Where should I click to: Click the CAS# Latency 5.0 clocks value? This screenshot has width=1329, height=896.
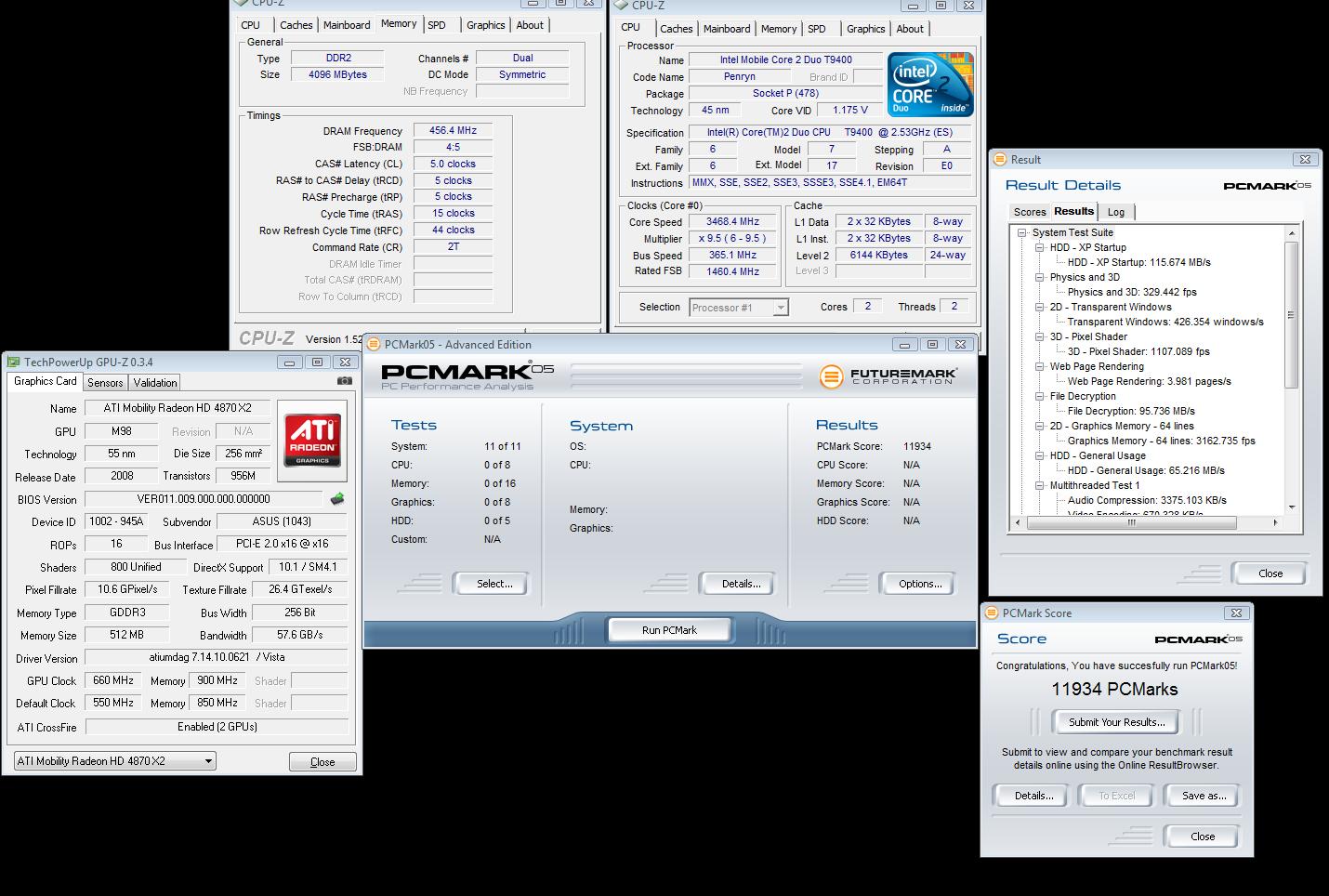[453, 165]
